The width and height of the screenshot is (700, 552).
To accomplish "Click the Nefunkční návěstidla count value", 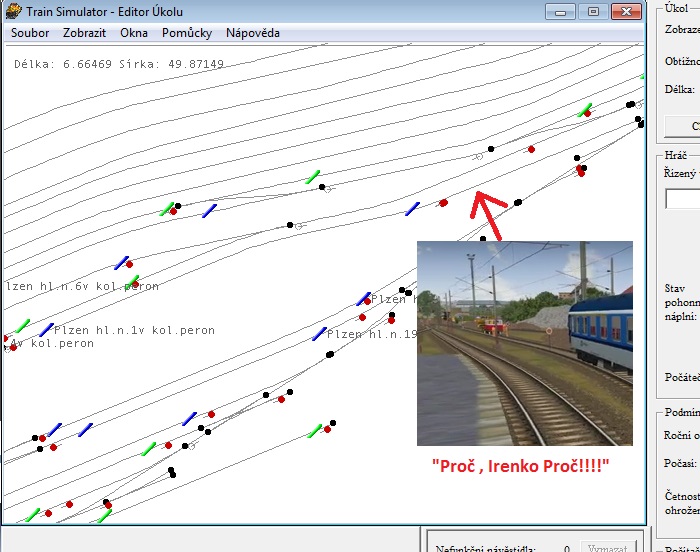I will point(566,549).
